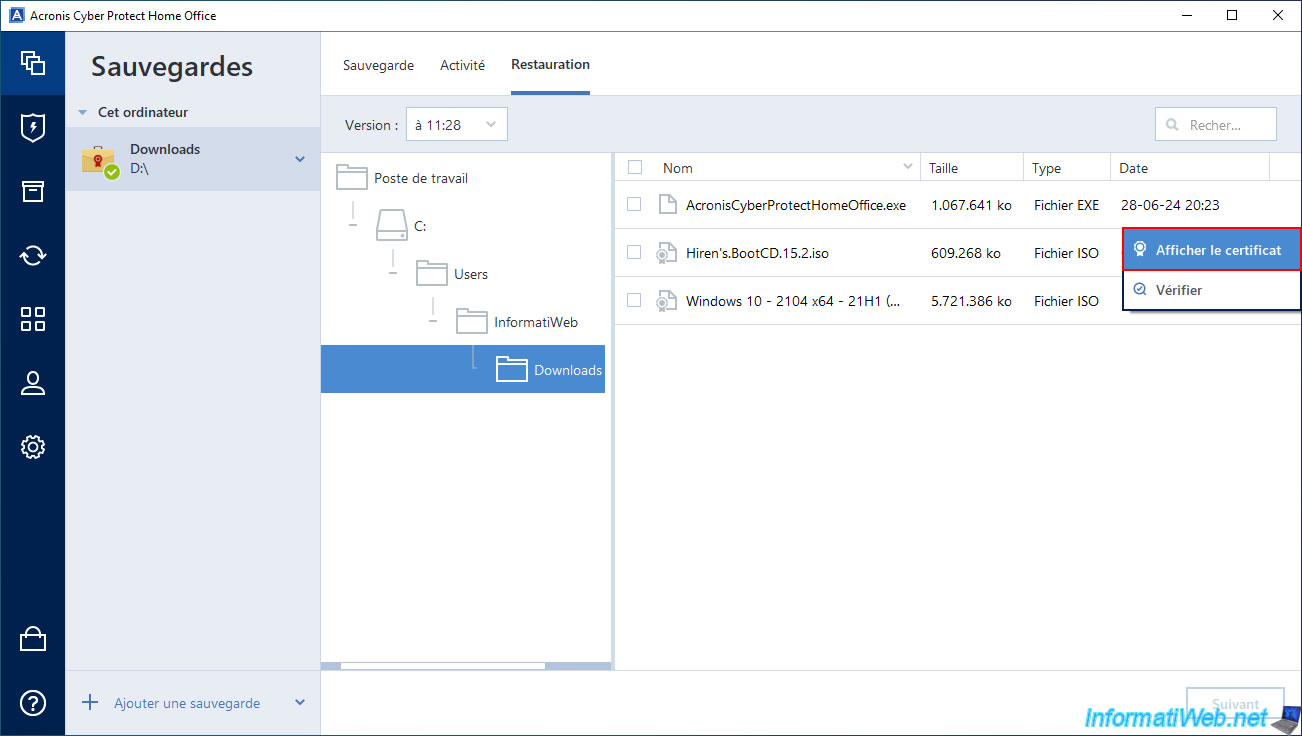This screenshot has width=1302, height=736.
Task: Click size value 609.268 ko
Action: (966, 253)
